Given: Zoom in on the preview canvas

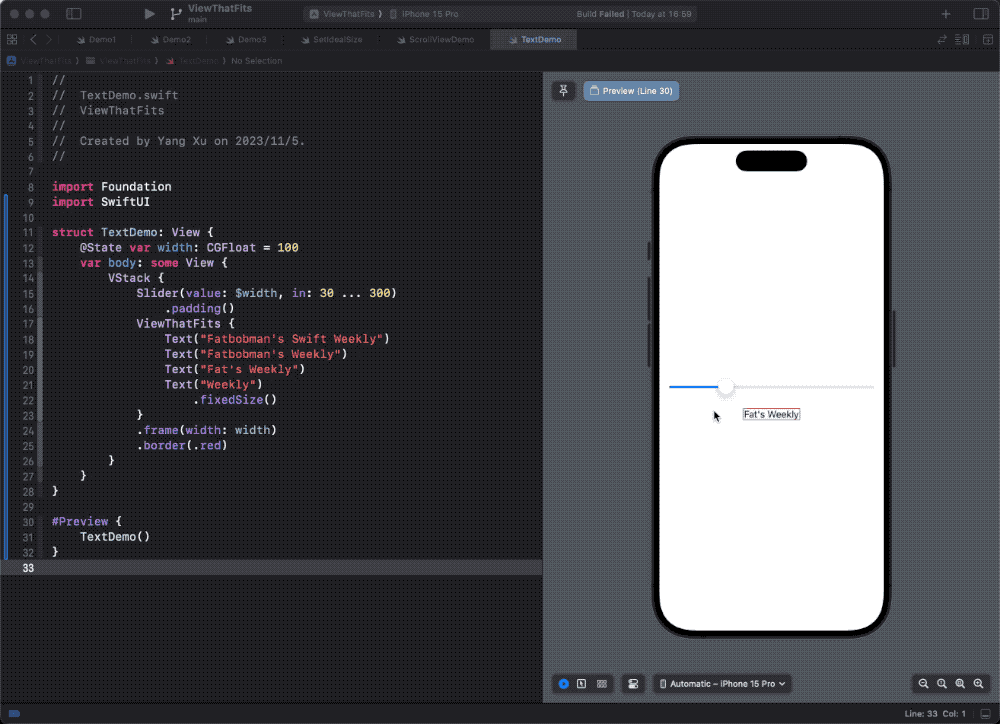Looking at the screenshot, I should coord(978,683).
